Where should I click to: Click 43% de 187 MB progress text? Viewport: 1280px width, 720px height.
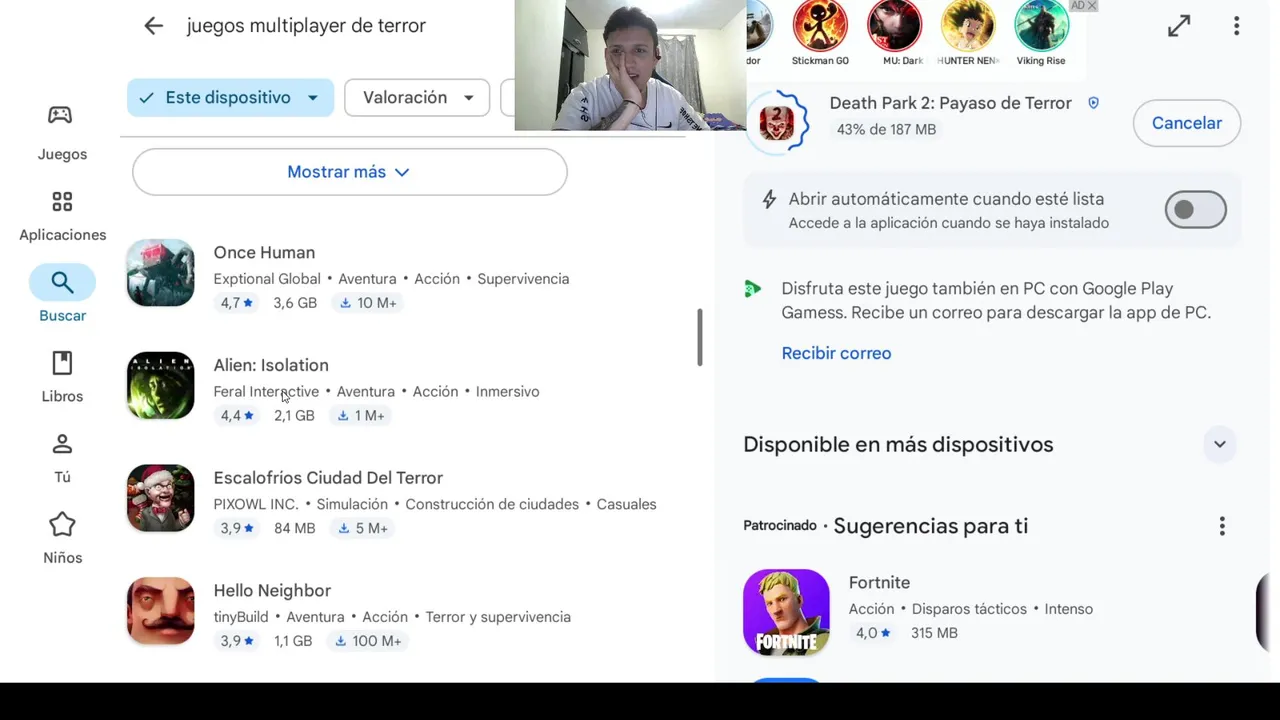click(886, 129)
